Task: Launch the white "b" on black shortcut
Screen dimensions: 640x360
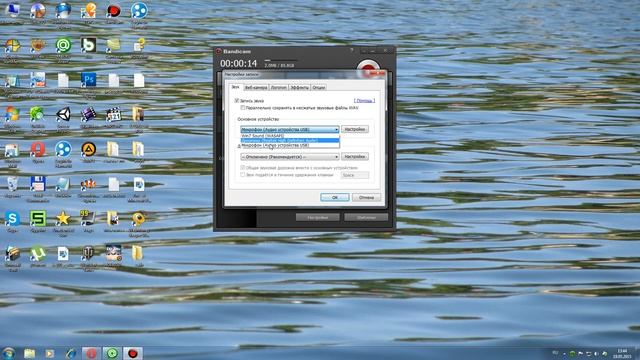Action: (x=88, y=45)
